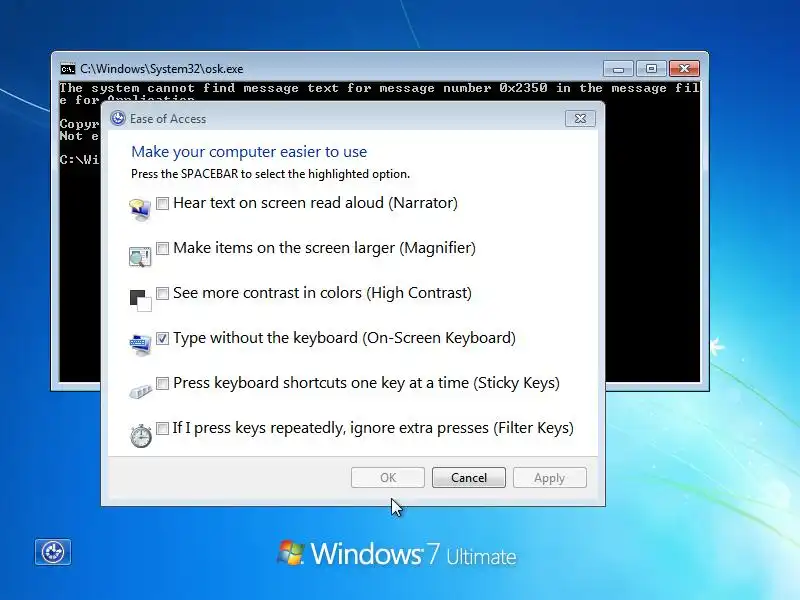The width and height of the screenshot is (800, 600).
Task: Click 'Hear text on screen read aloud (Narrator)' label
Action: point(315,203)
